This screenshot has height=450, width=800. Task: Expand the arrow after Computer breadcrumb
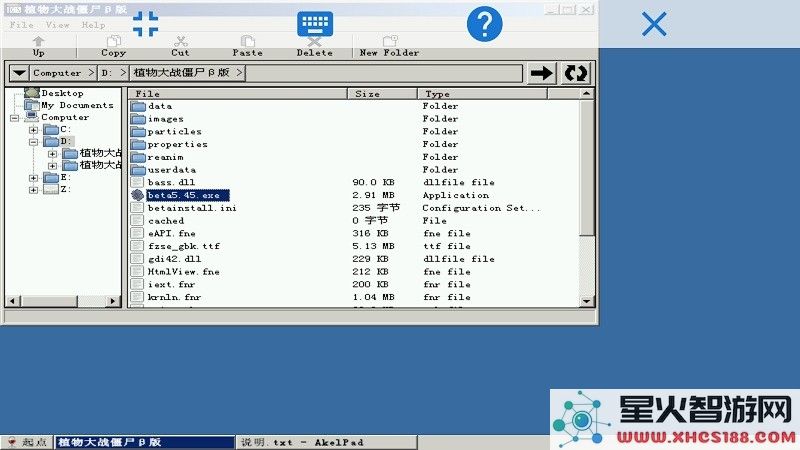coord(91,73)
